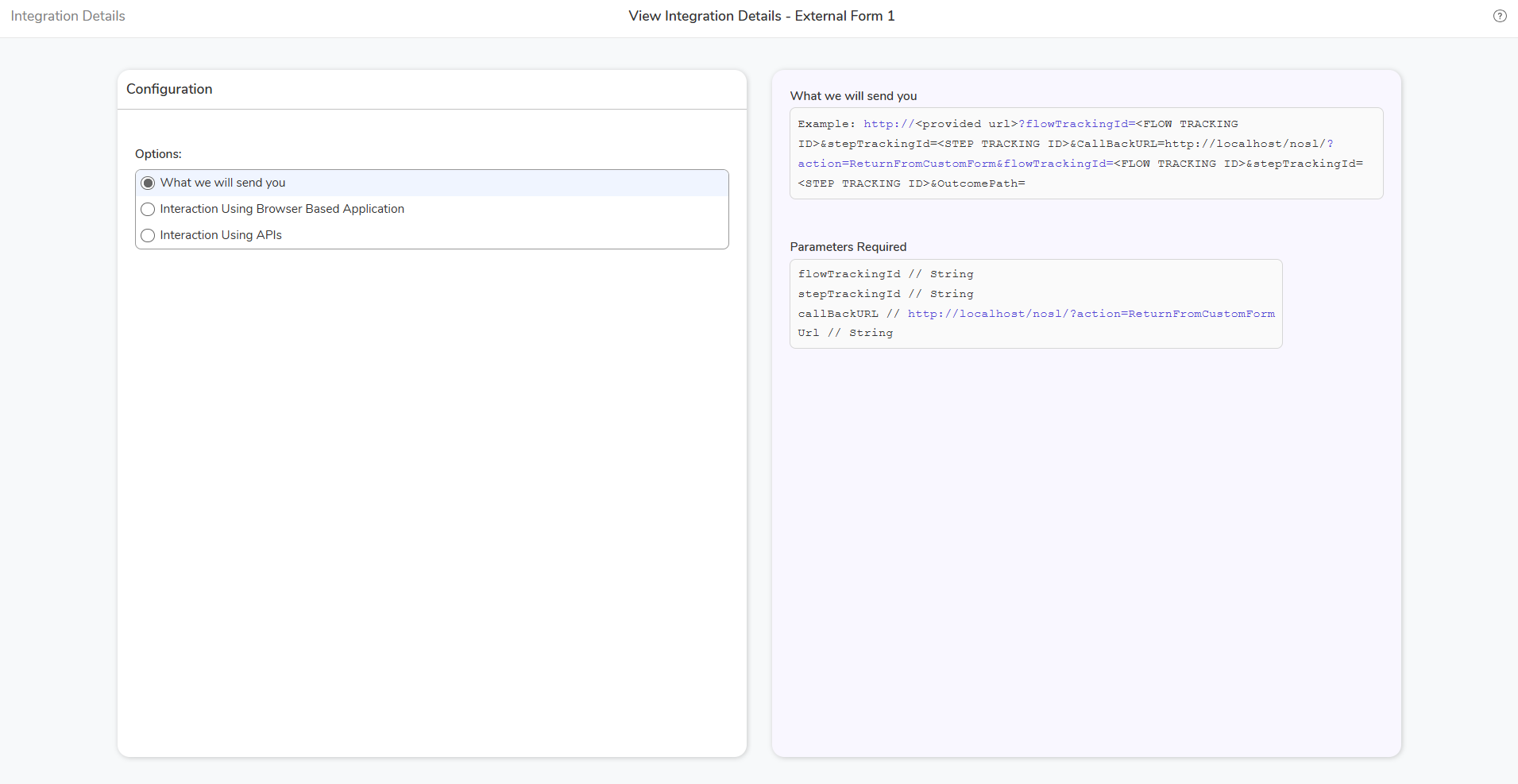Click the 'action=ReturnFromCustomForm&flowTrackingId=' link

[x=956, y=164]
